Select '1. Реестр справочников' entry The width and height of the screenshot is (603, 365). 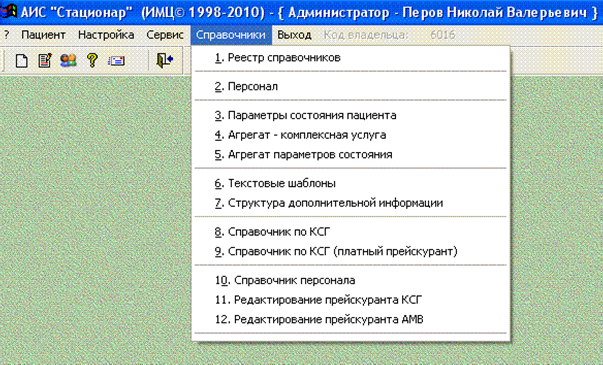point(351,58)
